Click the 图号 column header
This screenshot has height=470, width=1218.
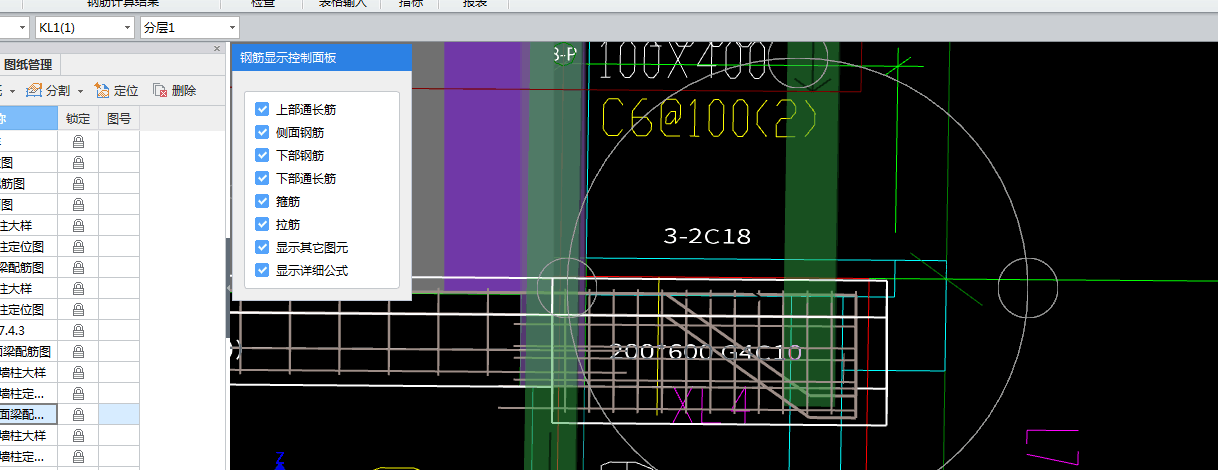pos(119,119)
